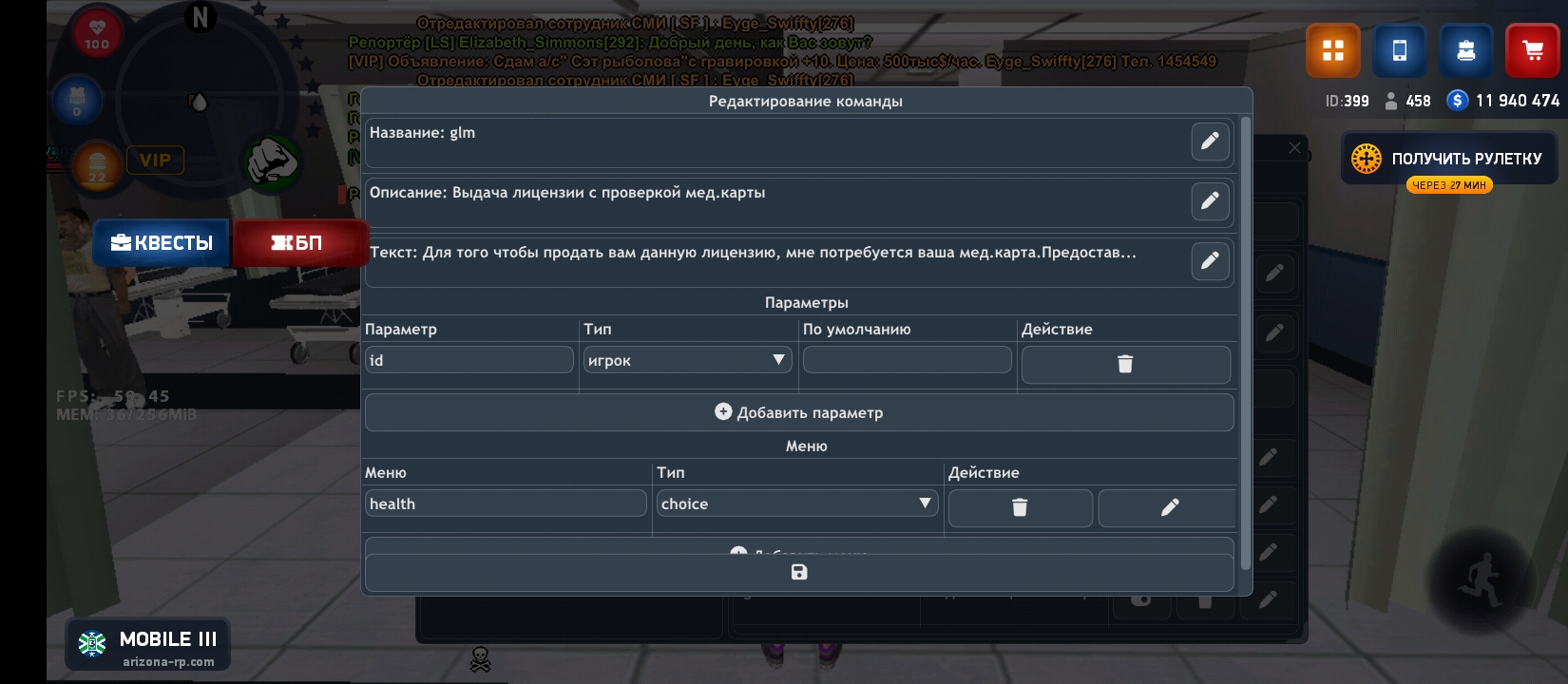Open the КВЕСТЫ quests button
Viewport: 1568px width, 684px height.
tap(162, 243)
